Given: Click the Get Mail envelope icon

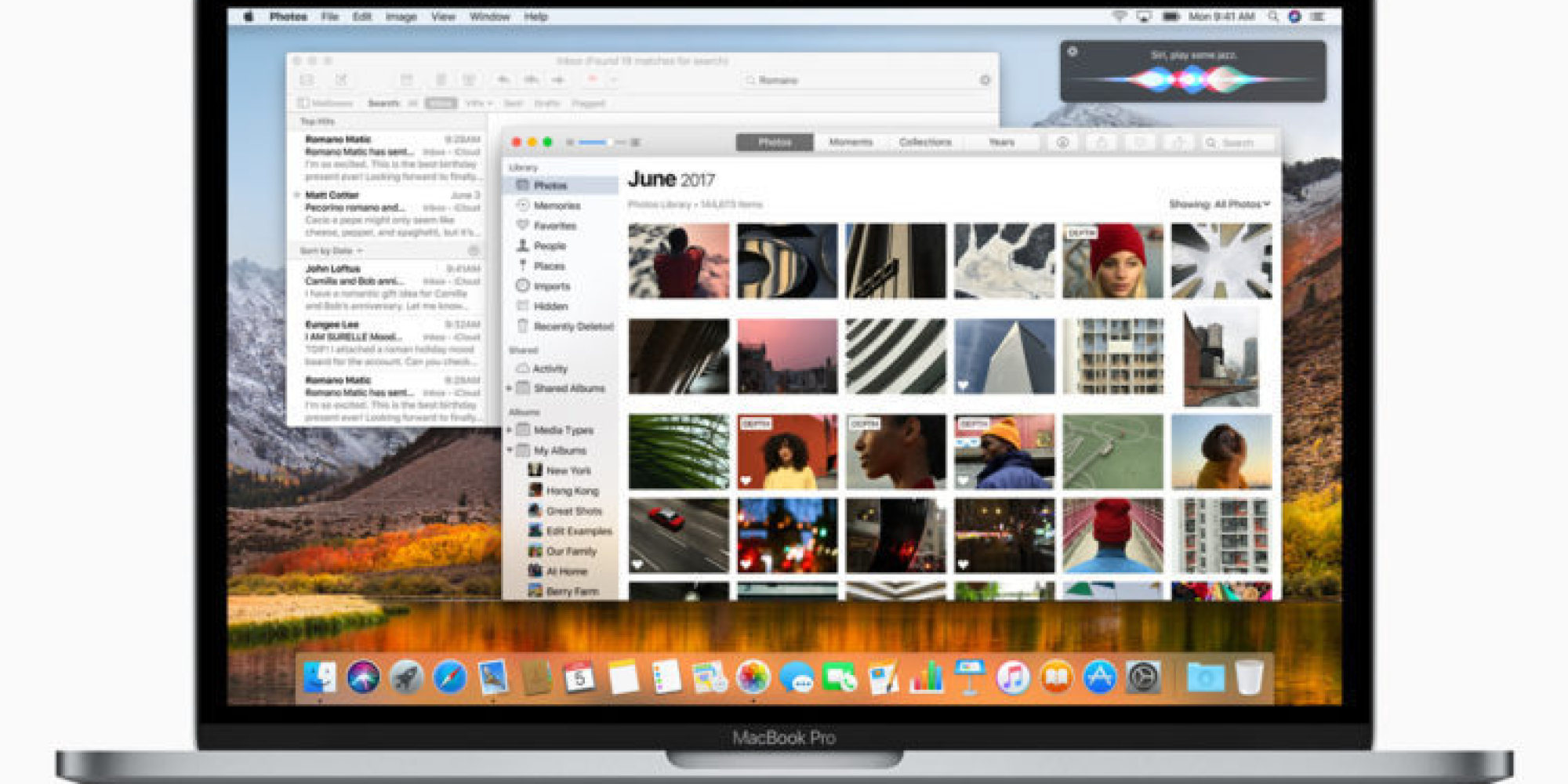Looking at the screenshot, I should click(x=307, y=80).
